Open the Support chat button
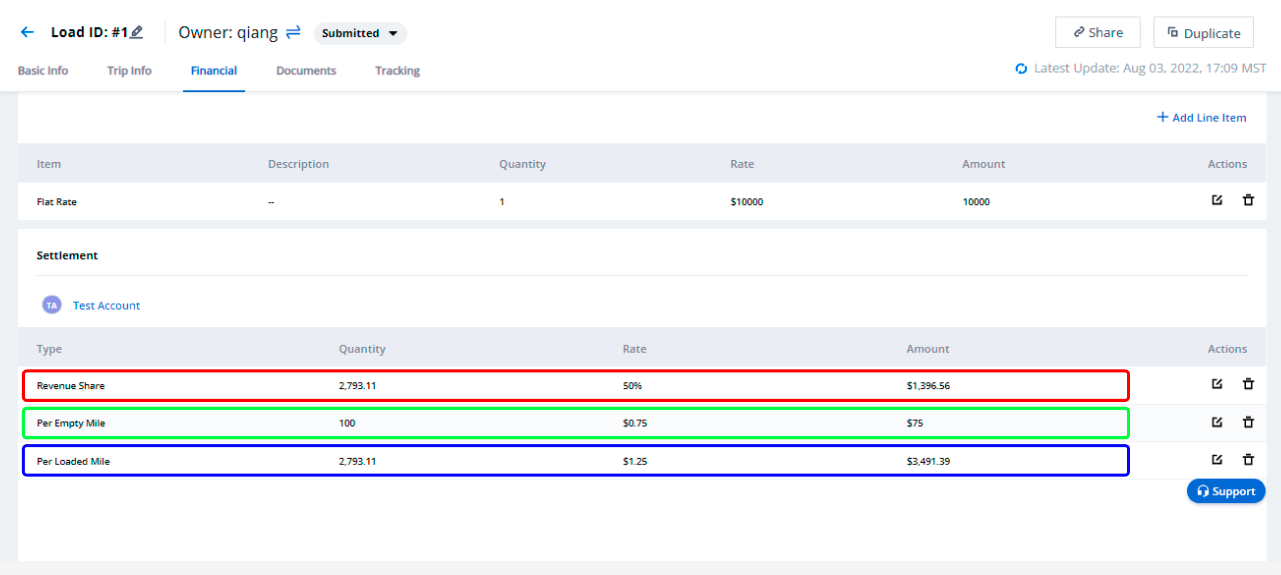 [1226, 491]
